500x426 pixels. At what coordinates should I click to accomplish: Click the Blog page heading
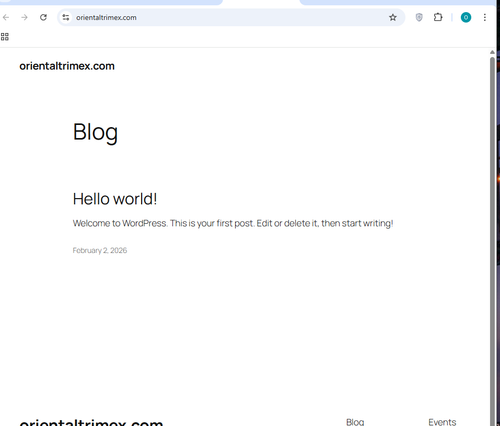[95, 132]
